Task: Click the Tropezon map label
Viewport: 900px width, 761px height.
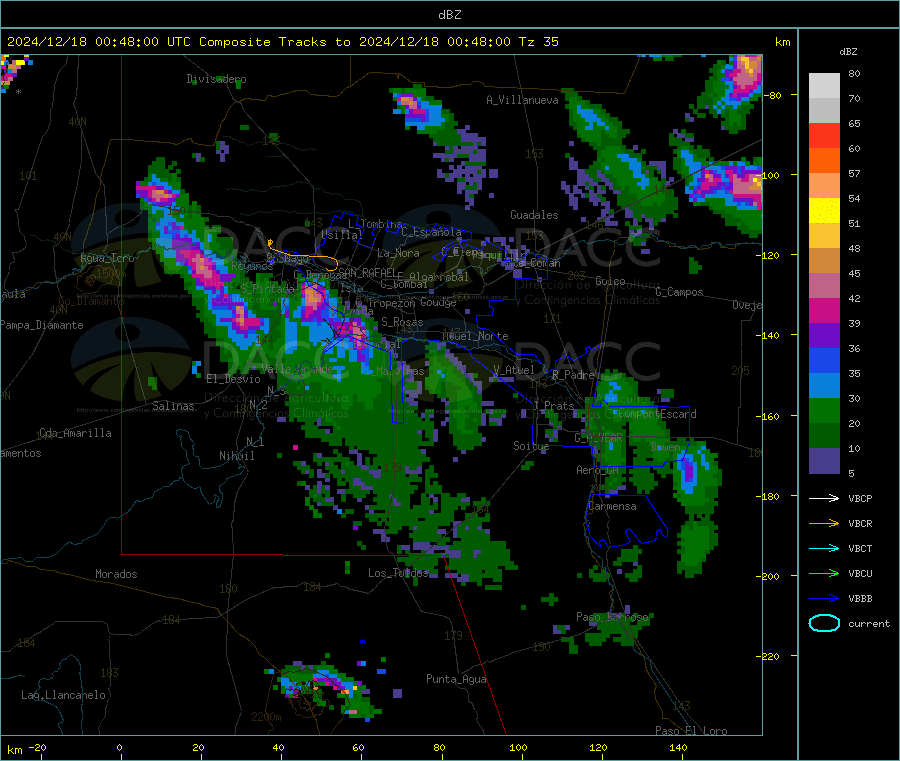Action: click(393, 303)
